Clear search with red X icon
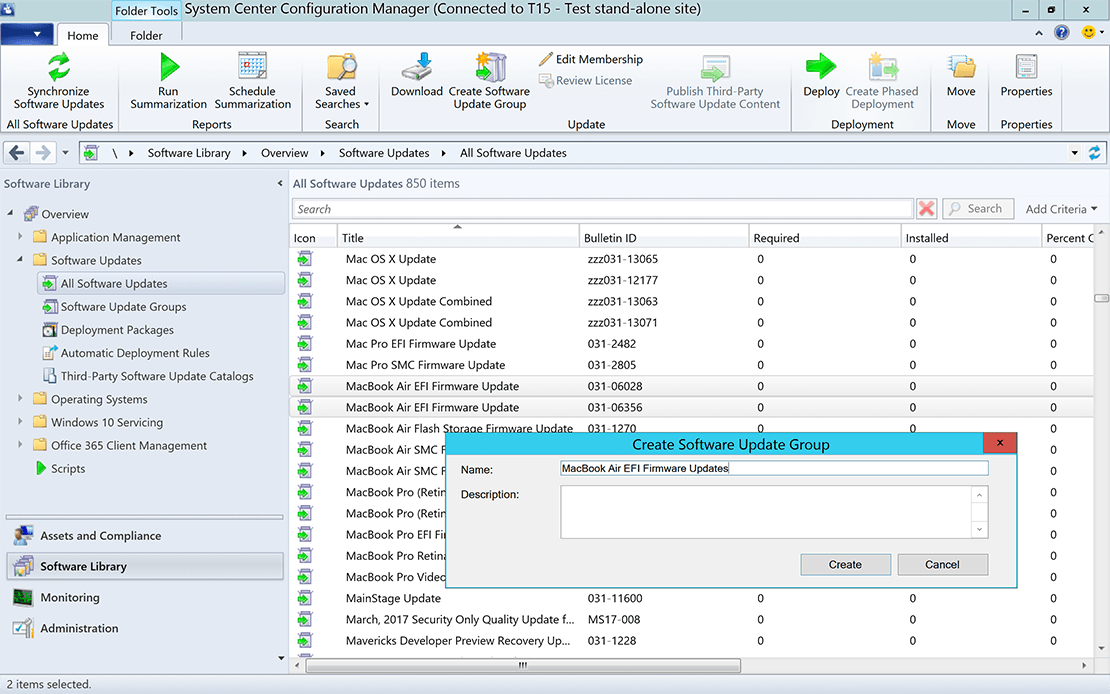Screen dimensions: 1110x694 (927, 209)
